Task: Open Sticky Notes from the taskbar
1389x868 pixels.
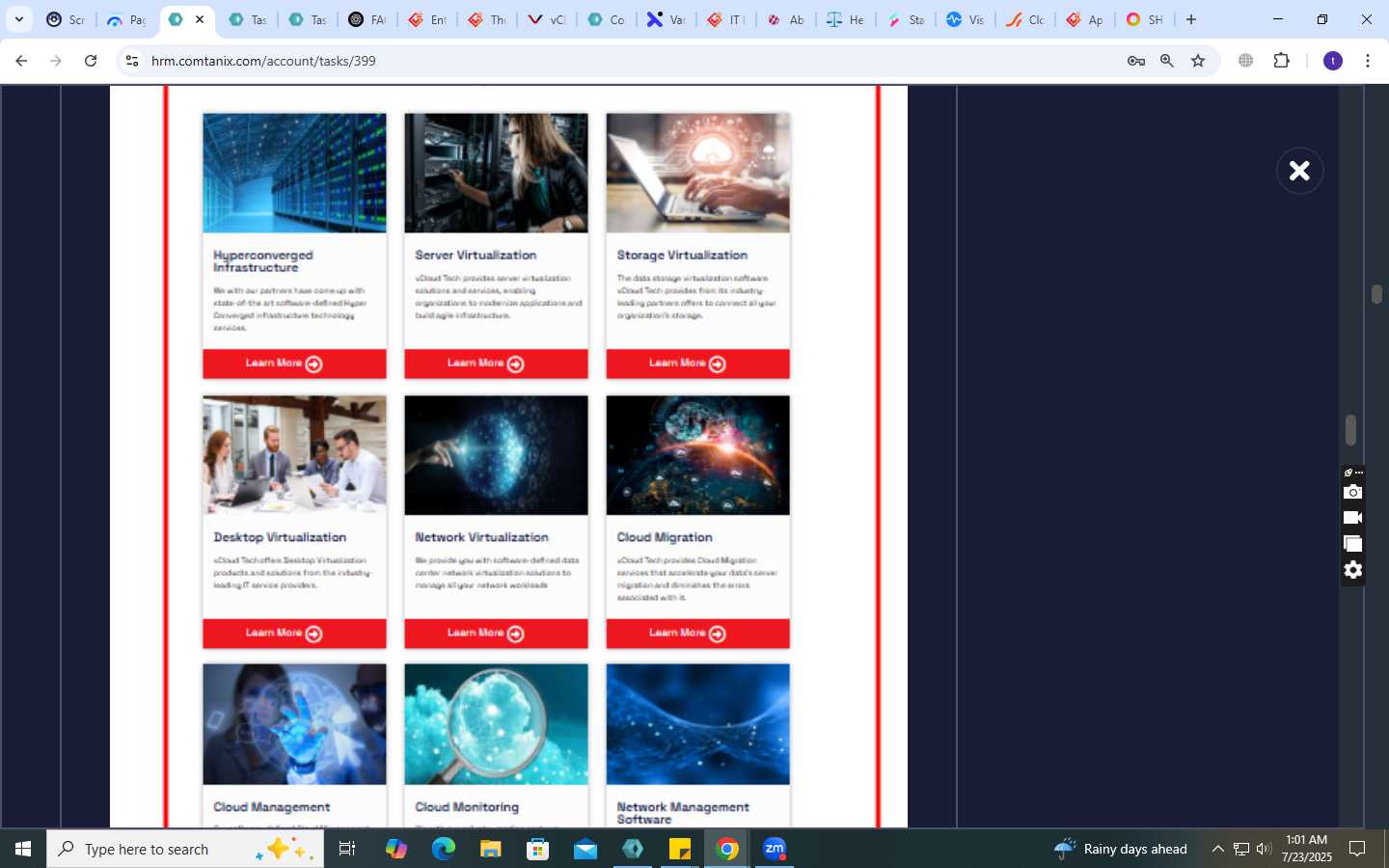Action: (x=680, y=849)
